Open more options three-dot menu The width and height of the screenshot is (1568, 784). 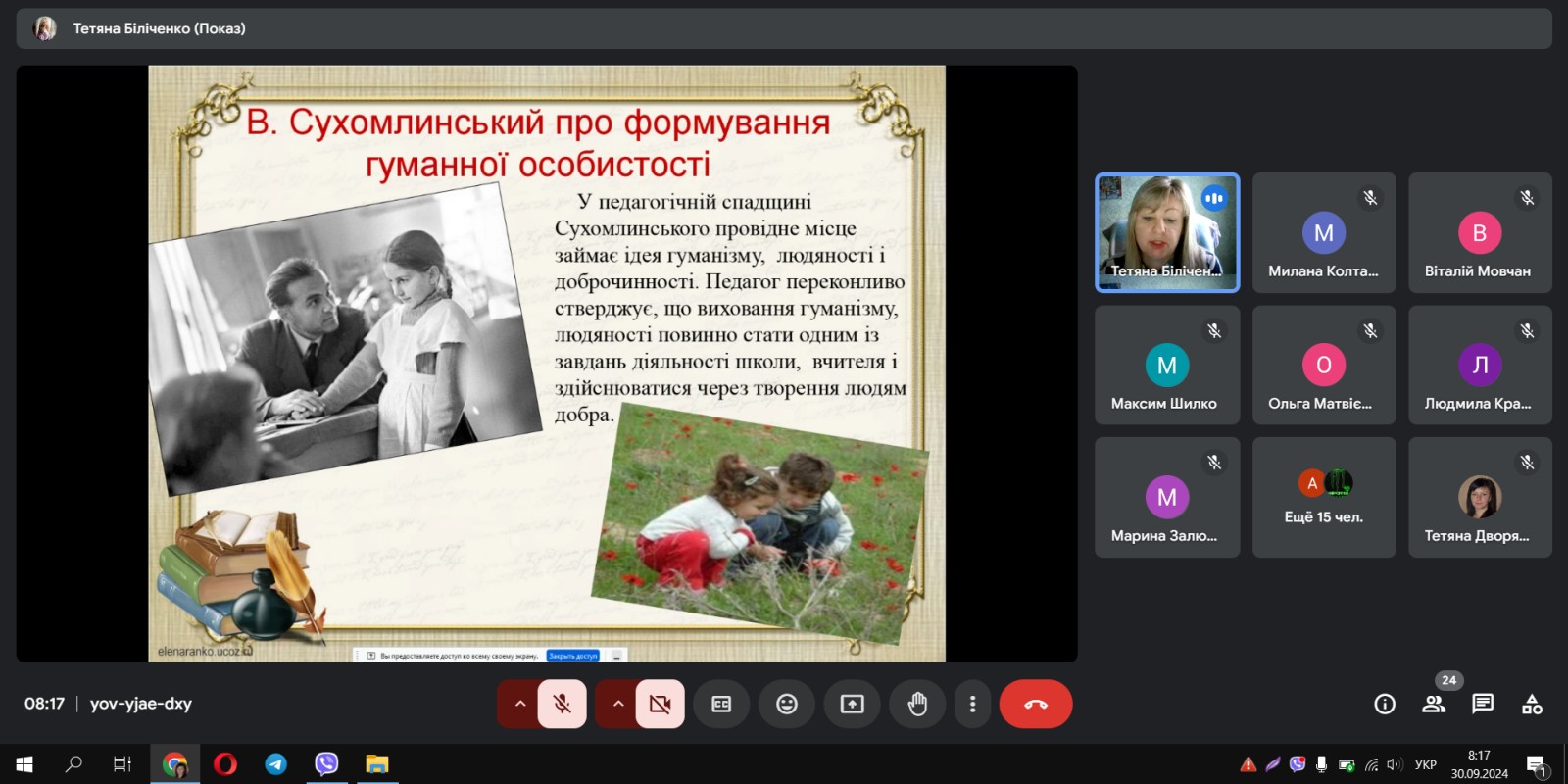coord(972,704)
